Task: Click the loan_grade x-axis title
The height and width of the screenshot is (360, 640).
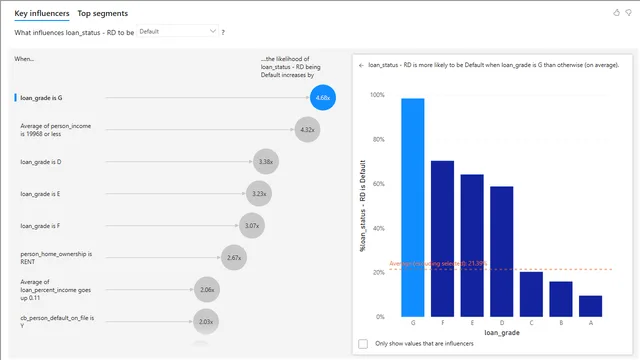Action: click(x=502, y=333)
